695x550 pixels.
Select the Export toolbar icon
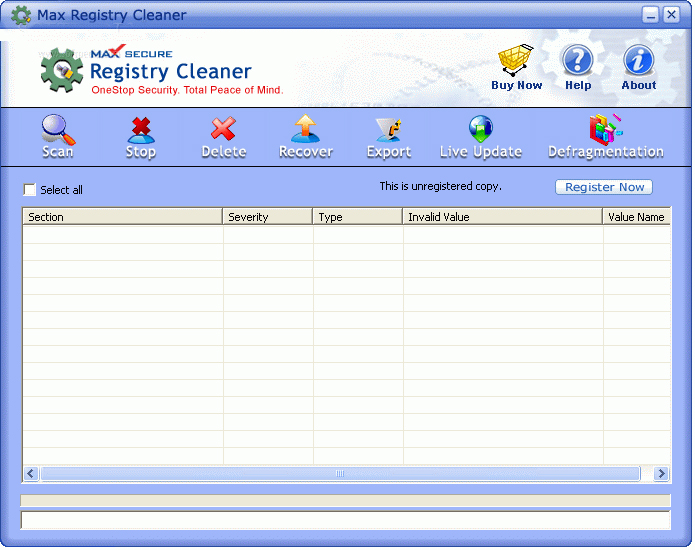pyautogui.click(x=389, y=136)
